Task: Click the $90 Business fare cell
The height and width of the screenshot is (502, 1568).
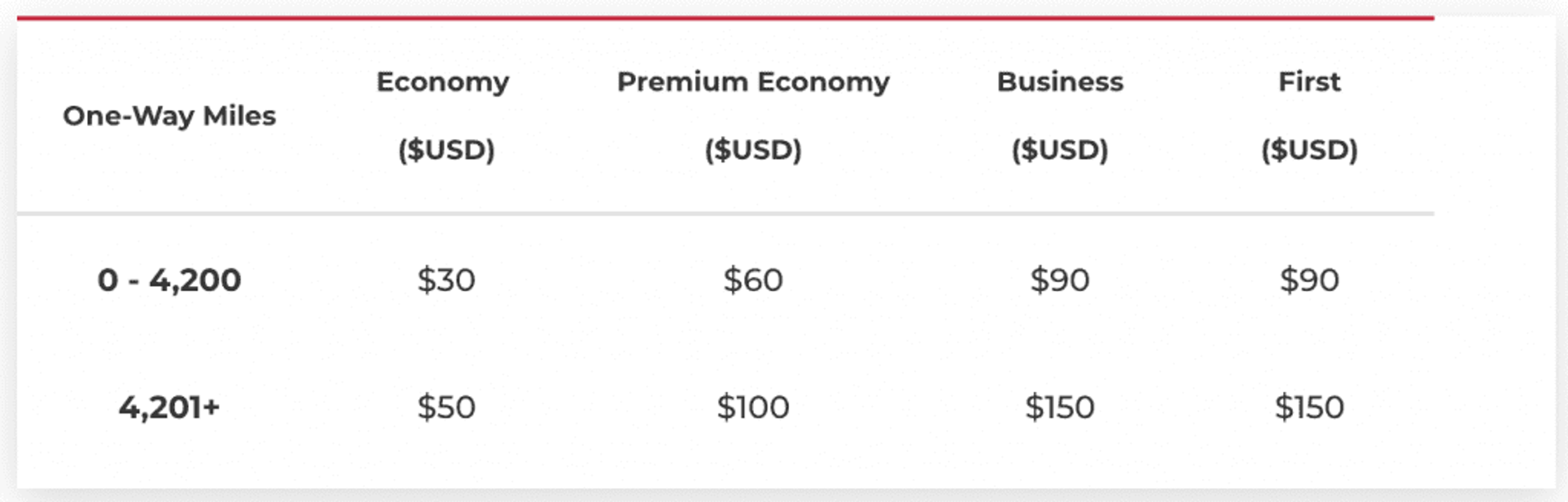Action: (x=1060, y=280)
